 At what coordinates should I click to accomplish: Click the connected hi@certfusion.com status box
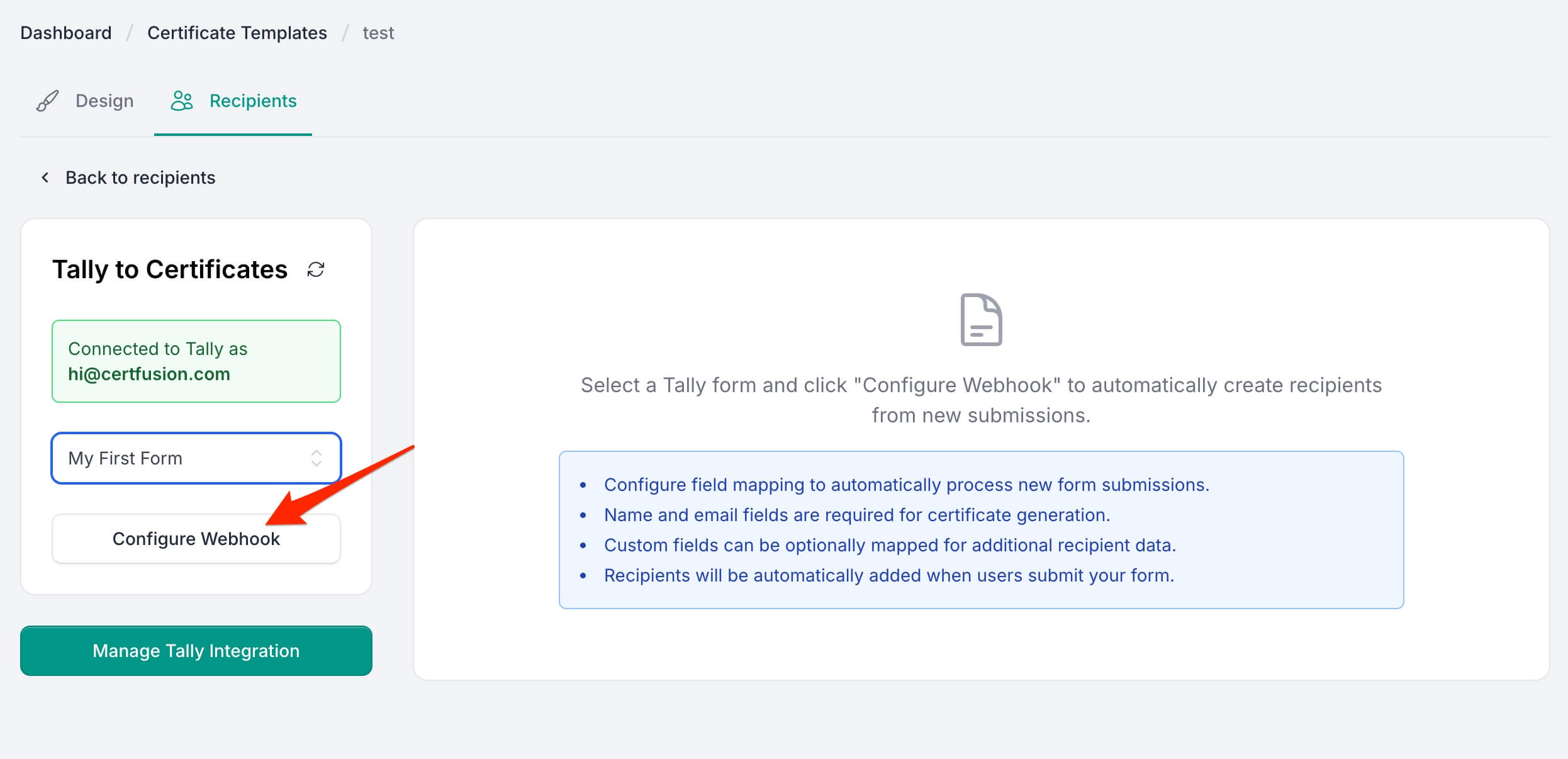point(196,361)
